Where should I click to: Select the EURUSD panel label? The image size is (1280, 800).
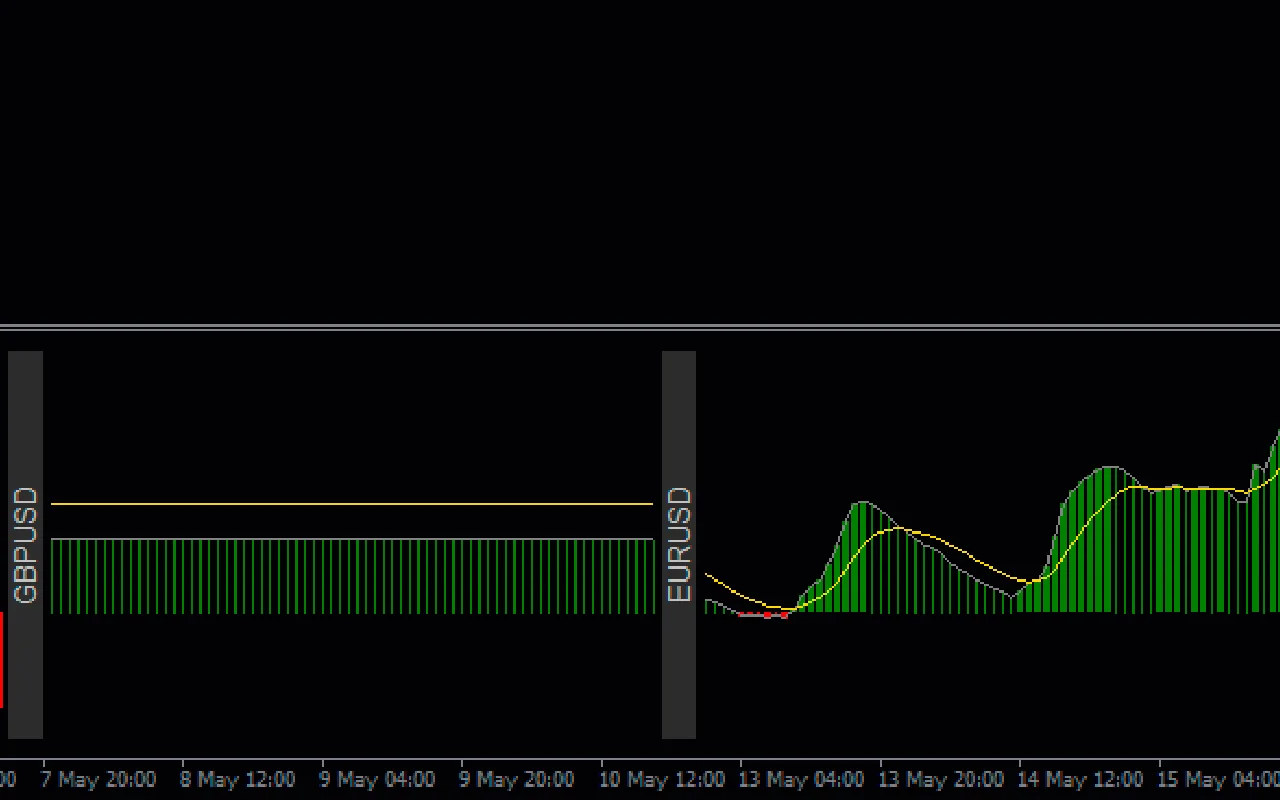tap(680, 545)
